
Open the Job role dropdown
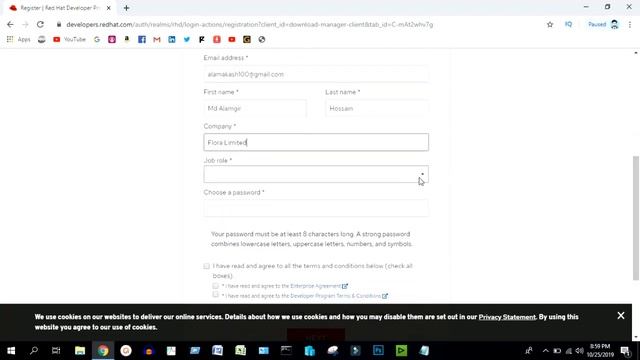[316, 174]
